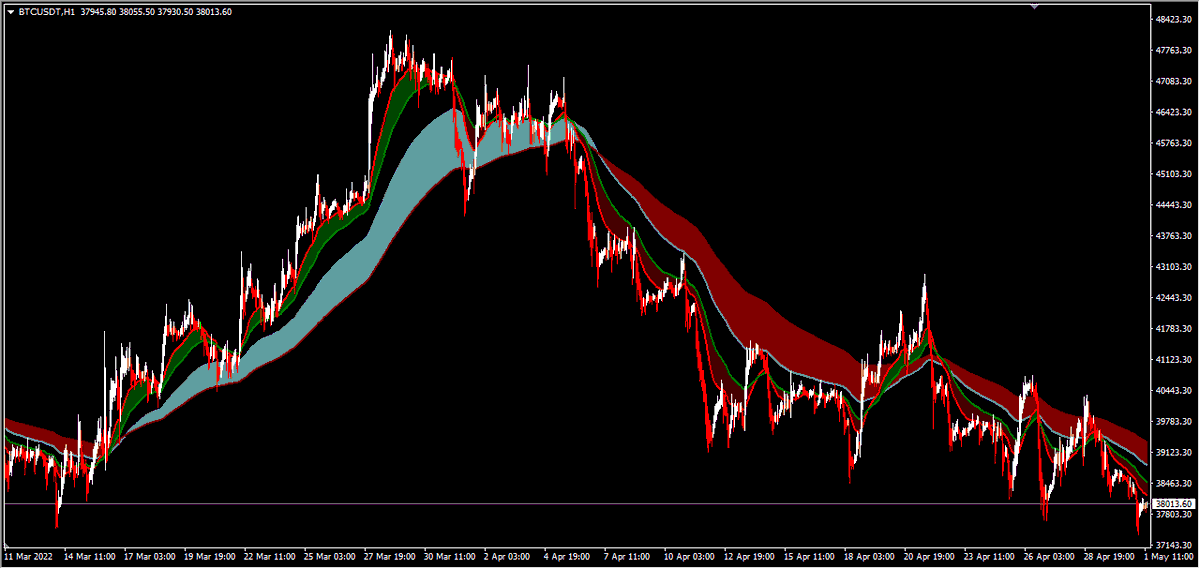Click price axis label 44443.30
This screenshot has width=1200, height=569.
point(1172,205)
